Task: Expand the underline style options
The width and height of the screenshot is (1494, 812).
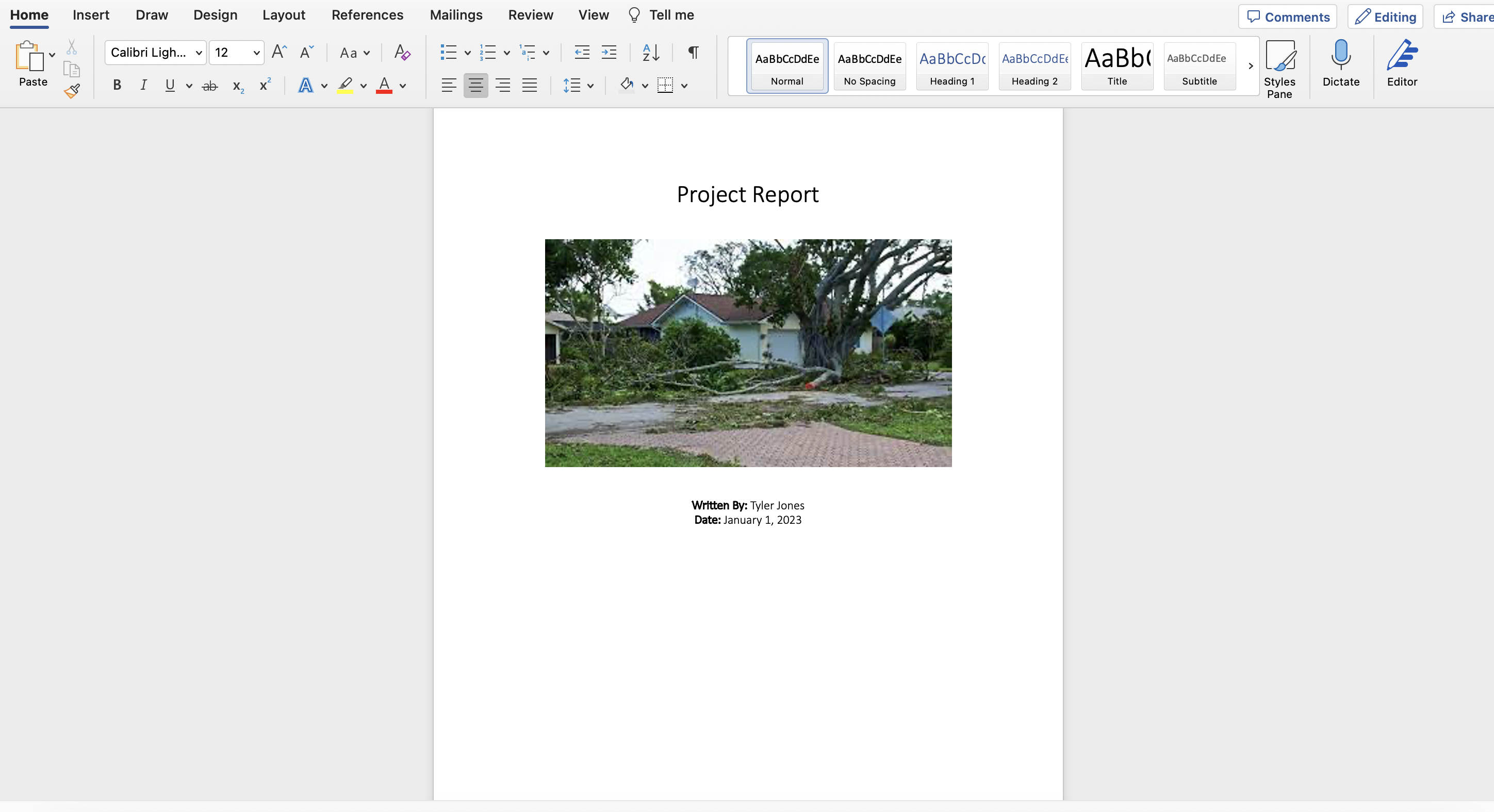Action: 190,85
